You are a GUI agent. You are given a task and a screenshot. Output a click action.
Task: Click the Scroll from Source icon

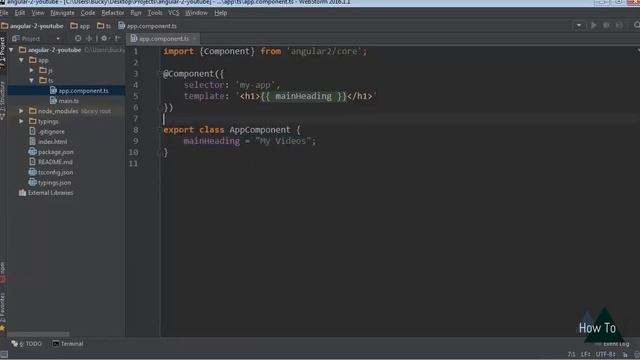[x=78, y=38]
